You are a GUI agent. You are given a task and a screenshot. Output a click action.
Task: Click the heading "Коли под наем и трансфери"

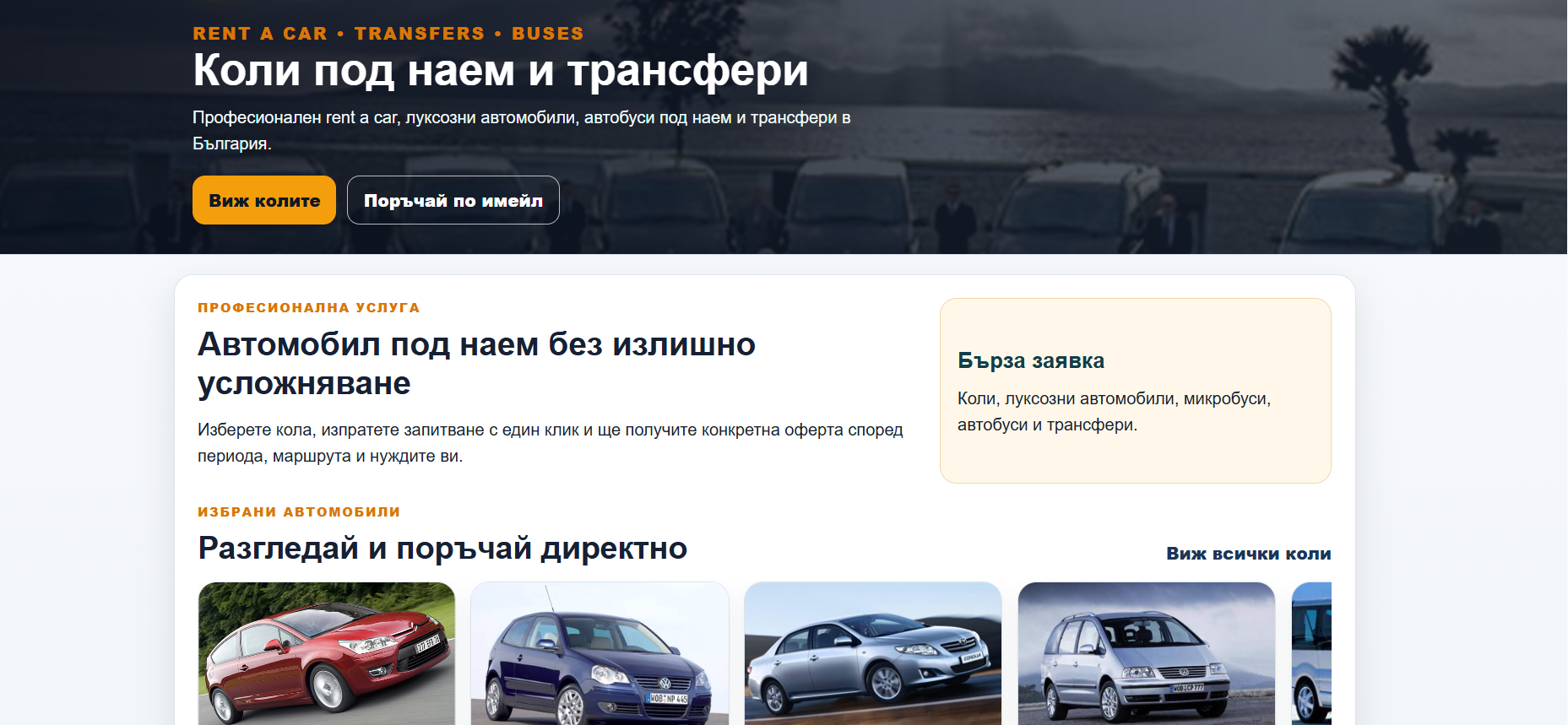pos(501,70)
